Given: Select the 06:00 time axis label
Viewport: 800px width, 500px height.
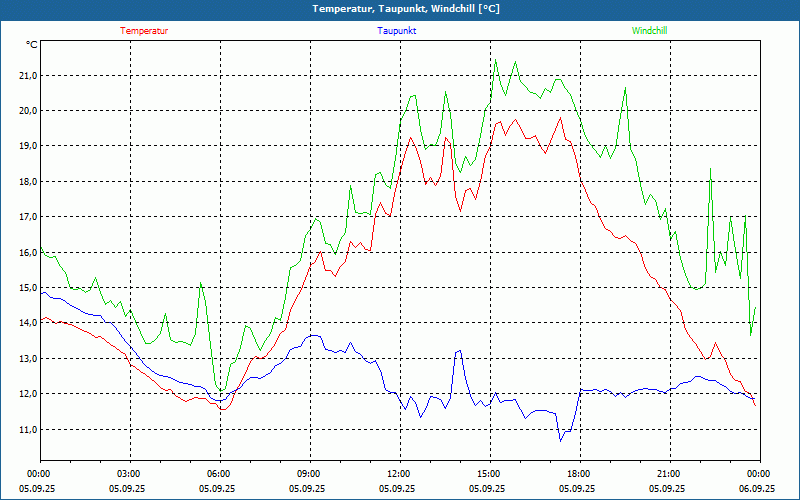Looking at the screenshot, I should pyautogui.click(x=219, y=474).
